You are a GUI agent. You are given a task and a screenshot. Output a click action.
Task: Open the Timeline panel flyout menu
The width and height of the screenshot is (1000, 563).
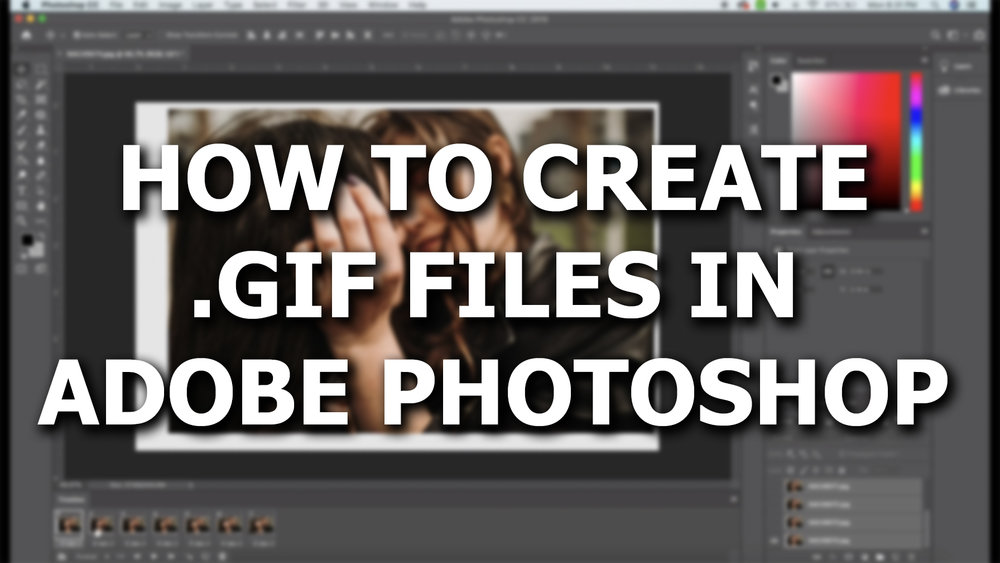coord(733,499)
